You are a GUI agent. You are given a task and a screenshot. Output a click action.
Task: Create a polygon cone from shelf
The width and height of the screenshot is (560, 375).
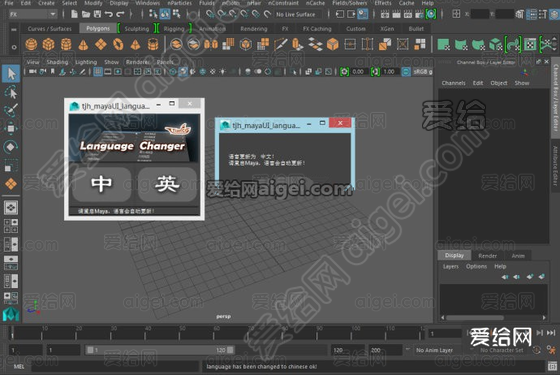click(83, 45)
